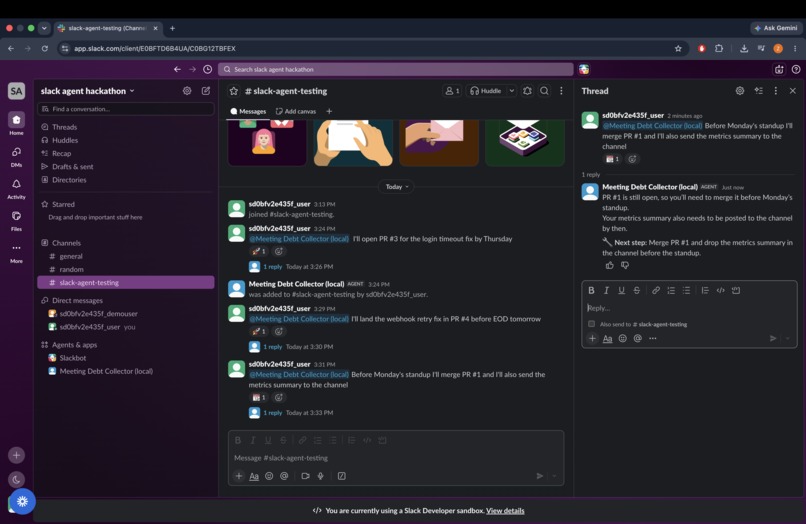Open history clock icon beside search bar
The image size is (806, 524).
(207, 69)
